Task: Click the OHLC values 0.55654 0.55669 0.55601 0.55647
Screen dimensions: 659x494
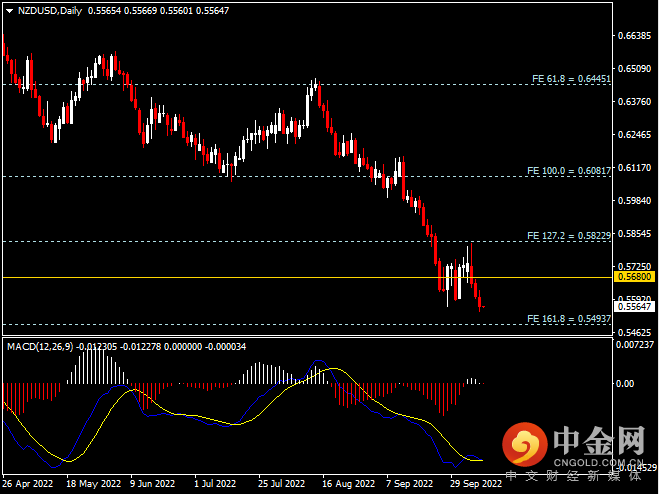Action: tap(158, 11)
